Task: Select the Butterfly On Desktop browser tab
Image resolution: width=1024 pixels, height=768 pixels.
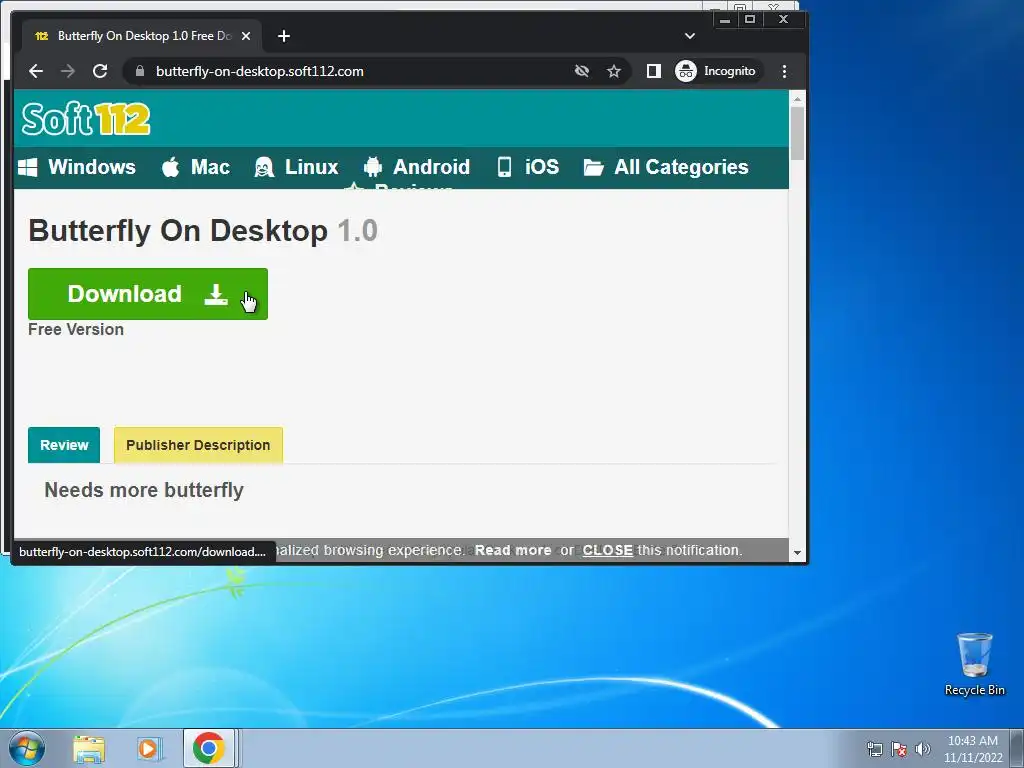Action: click(142, 36)
